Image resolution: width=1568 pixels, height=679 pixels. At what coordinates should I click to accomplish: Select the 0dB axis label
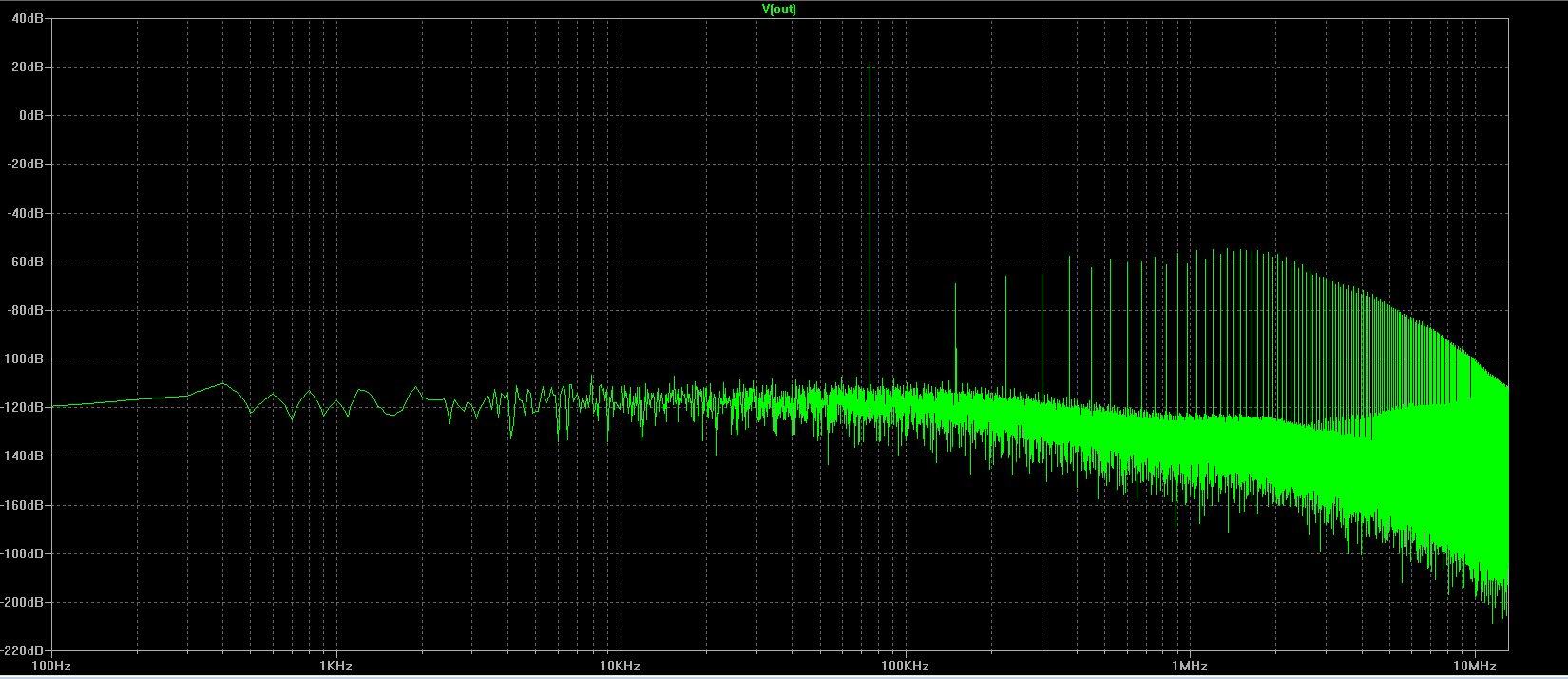[32, 116]
